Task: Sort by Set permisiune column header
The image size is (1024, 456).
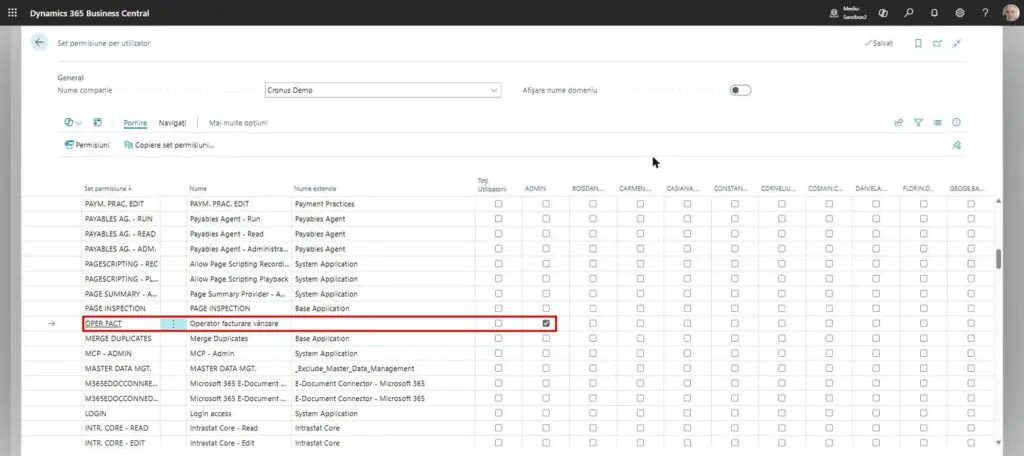Action: pyautogui.click(x=108, y=188)
